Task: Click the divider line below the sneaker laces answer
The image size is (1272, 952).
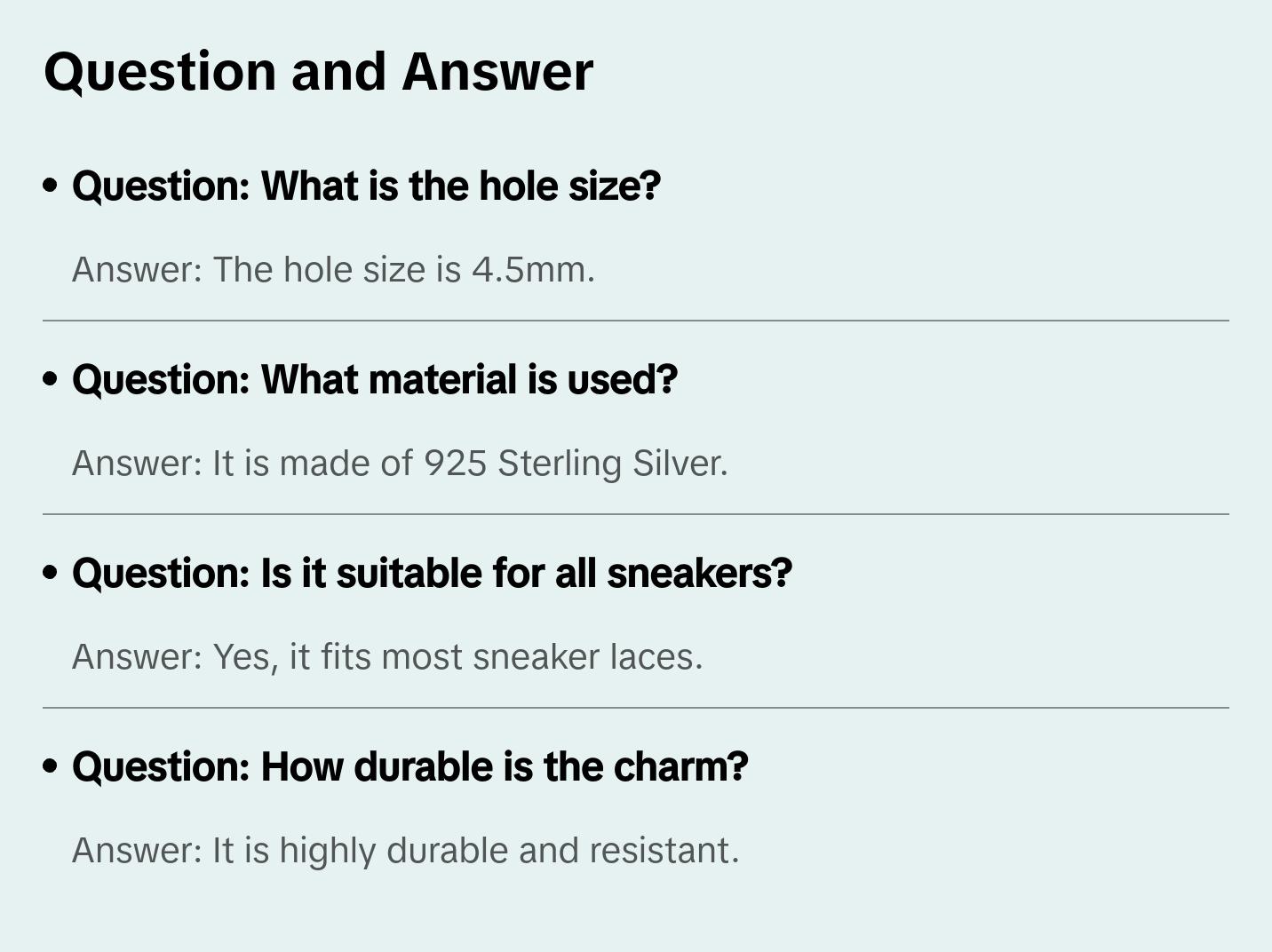Action: [x=636, y=708]
